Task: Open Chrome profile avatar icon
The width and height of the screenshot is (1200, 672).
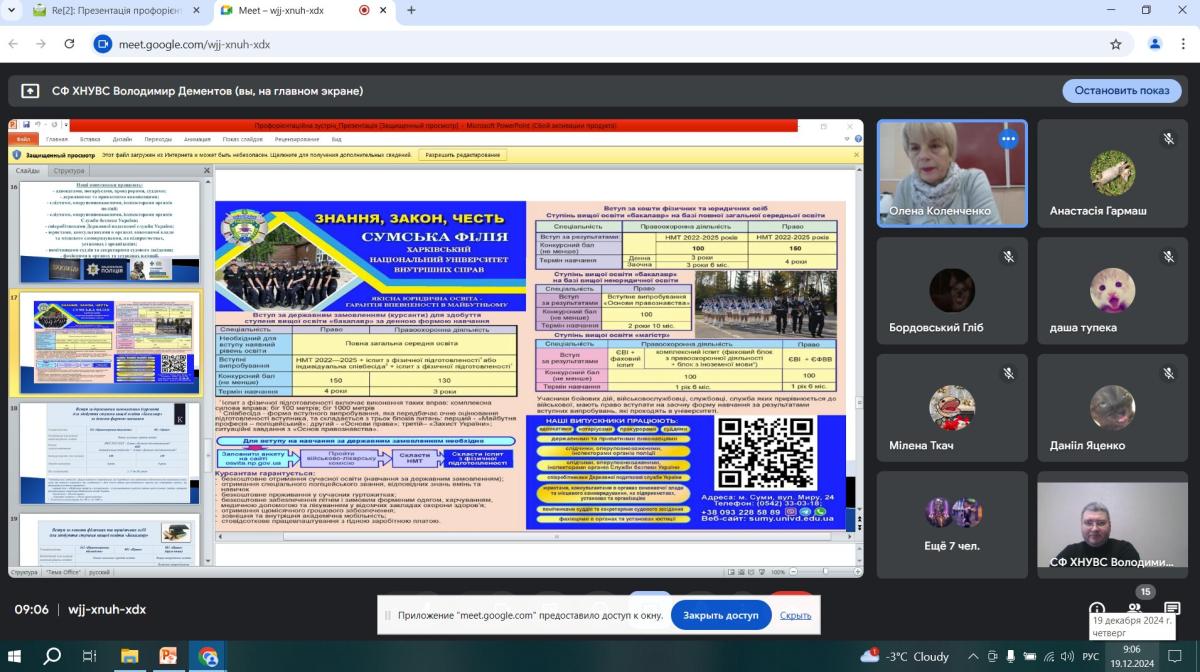Action: 1155,44
